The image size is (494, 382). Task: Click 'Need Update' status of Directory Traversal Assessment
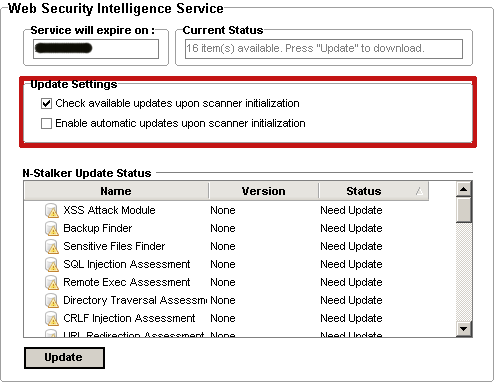(351, 300)
